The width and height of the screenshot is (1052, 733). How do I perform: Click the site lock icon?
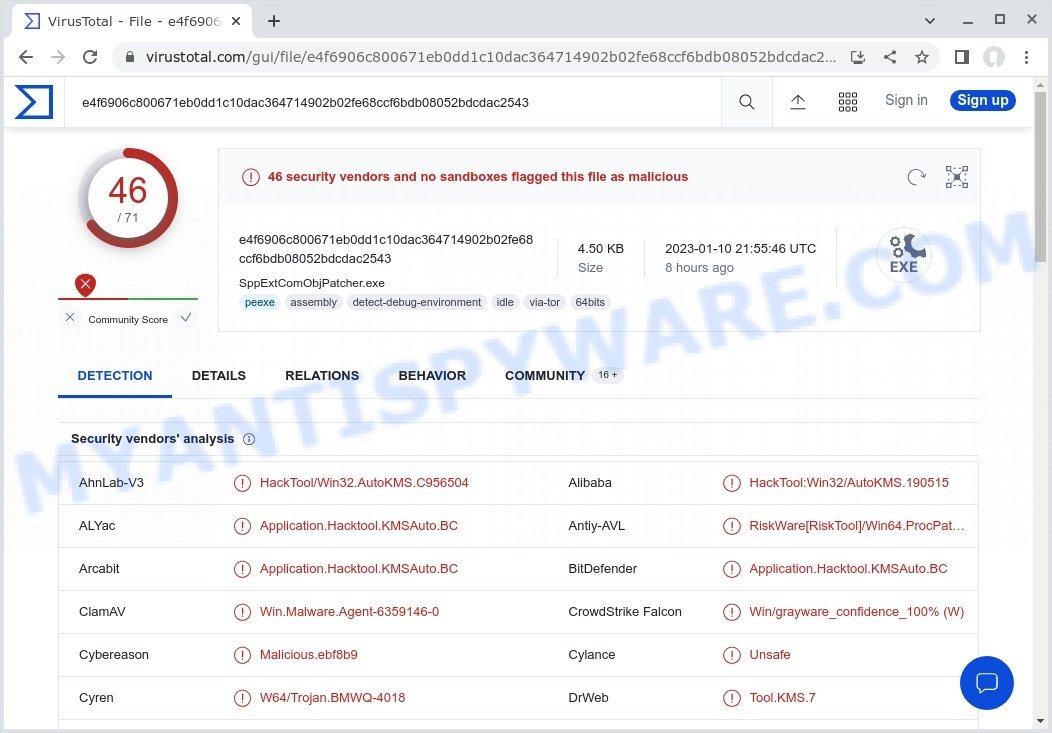(x=130, y=57)
